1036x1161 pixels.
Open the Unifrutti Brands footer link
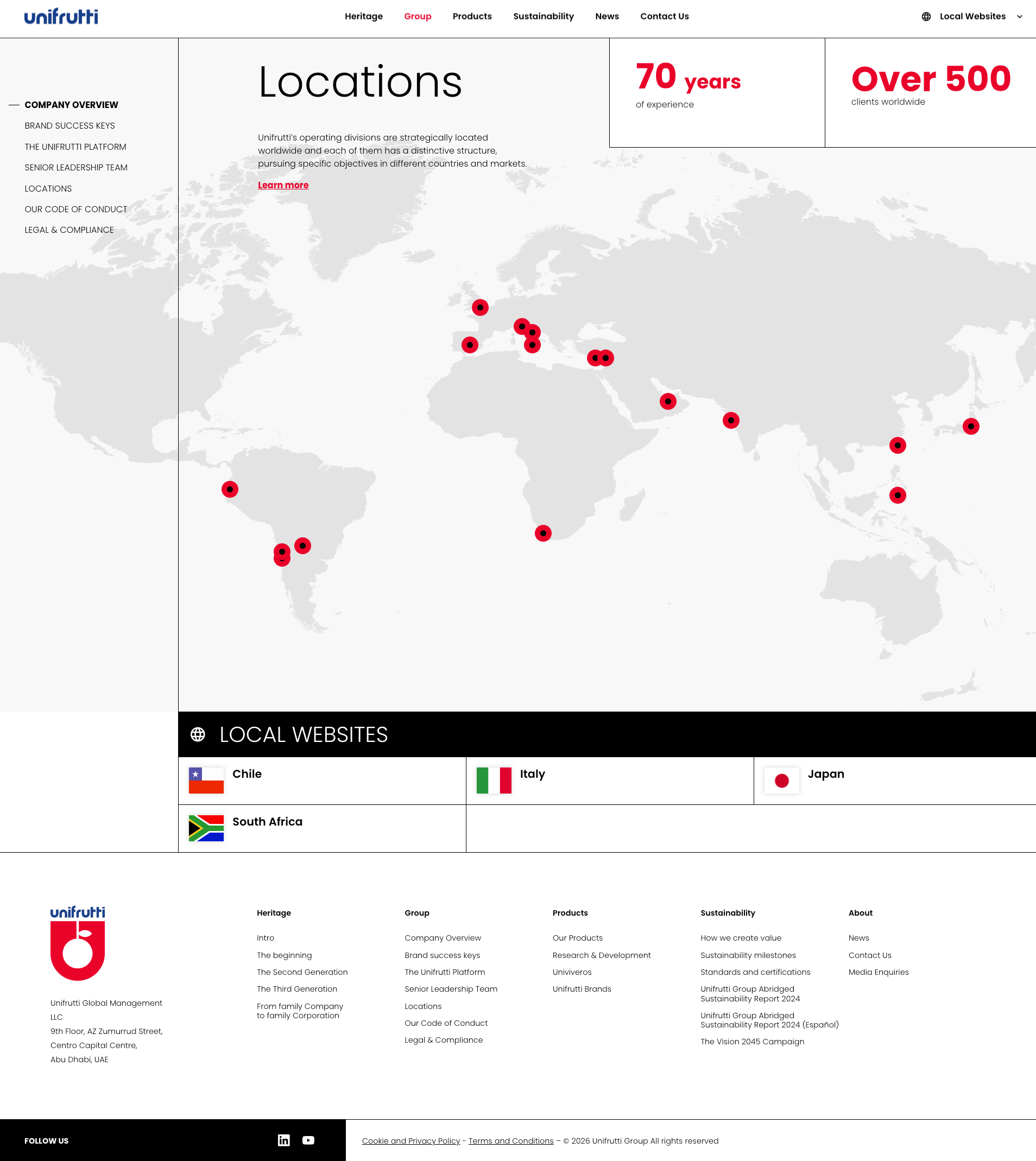(x=582, y=989)
